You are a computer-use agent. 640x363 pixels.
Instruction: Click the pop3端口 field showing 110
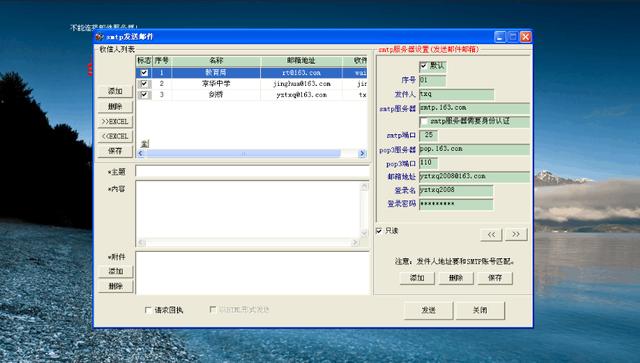pyautogui.click(x=428, y=163)
